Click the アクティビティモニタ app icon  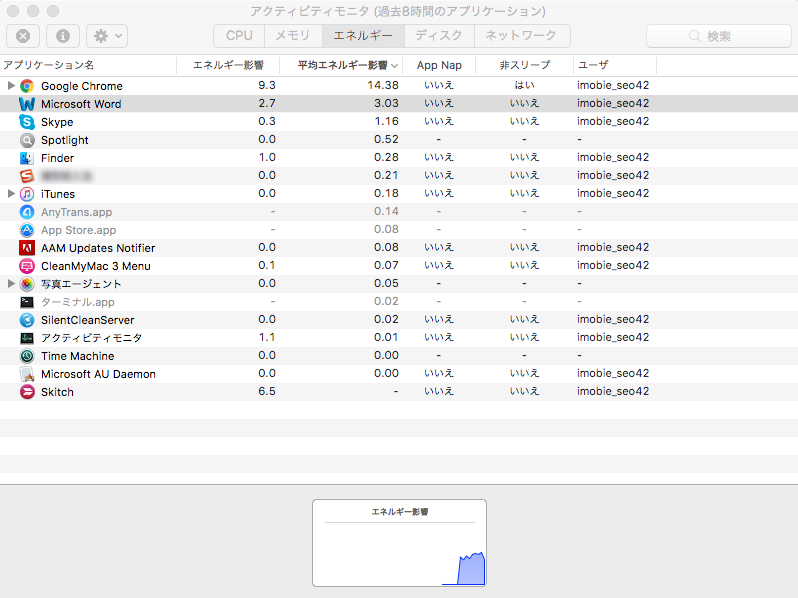coord(27,338)
